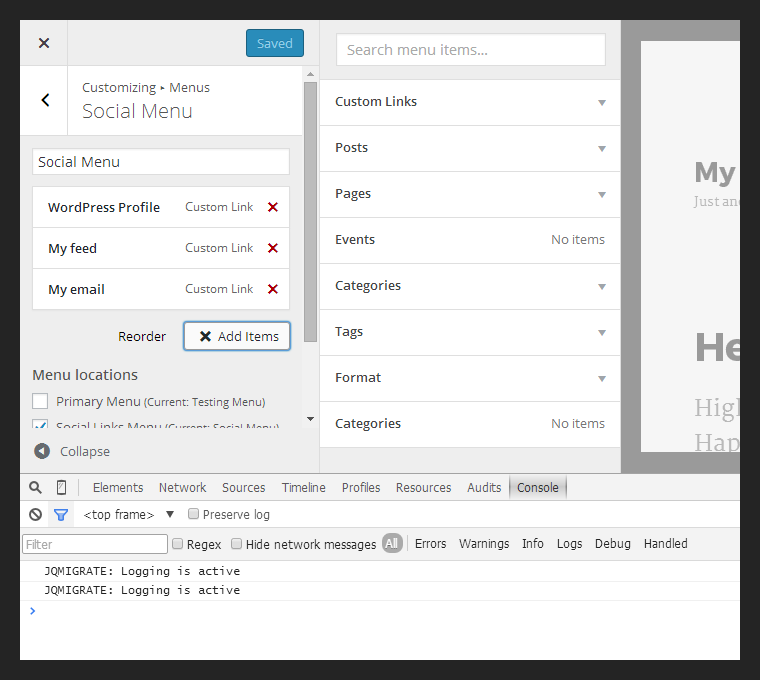Expand the Format section
The width and height of the screenshot is (760, 680).
(x=470, y=379)
